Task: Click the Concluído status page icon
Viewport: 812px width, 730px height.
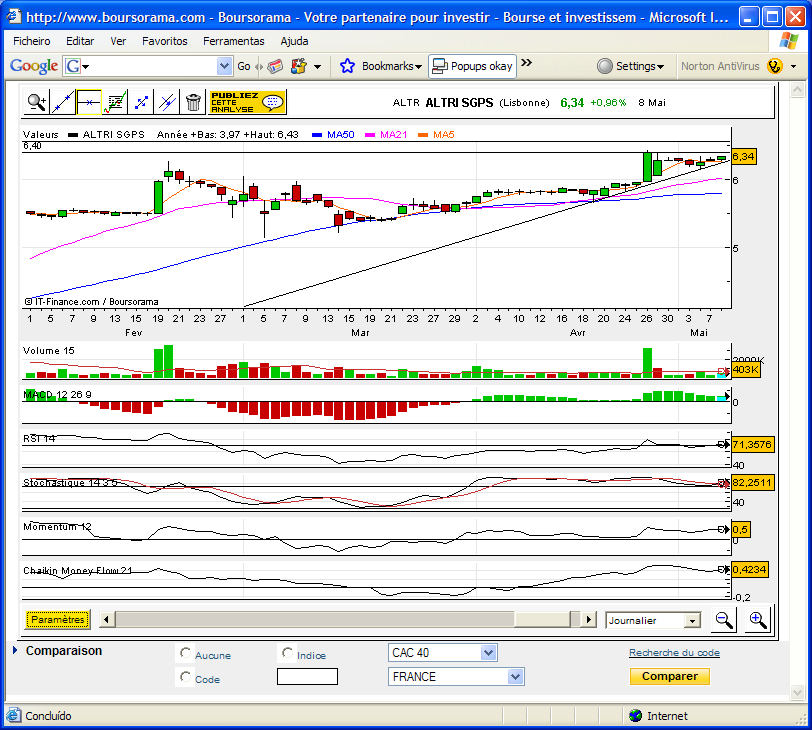Action: point(14,716)
